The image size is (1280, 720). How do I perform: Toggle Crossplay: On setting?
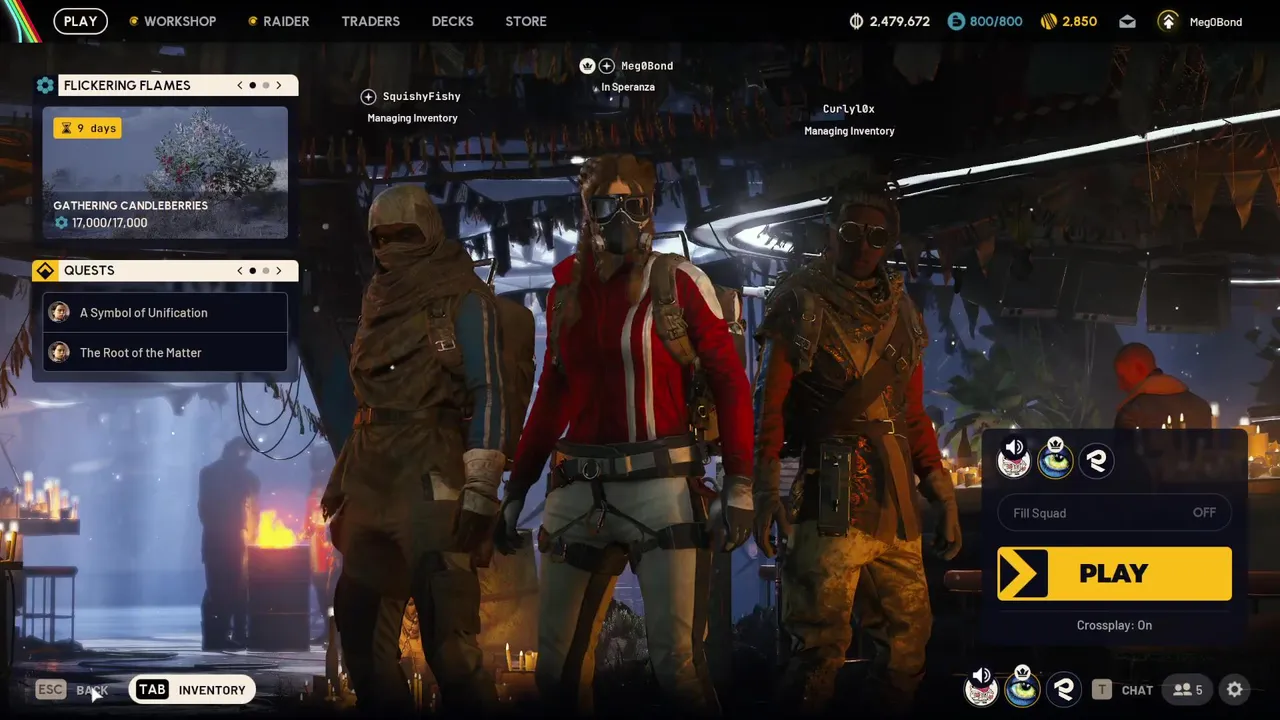(x=1114, y=625)
